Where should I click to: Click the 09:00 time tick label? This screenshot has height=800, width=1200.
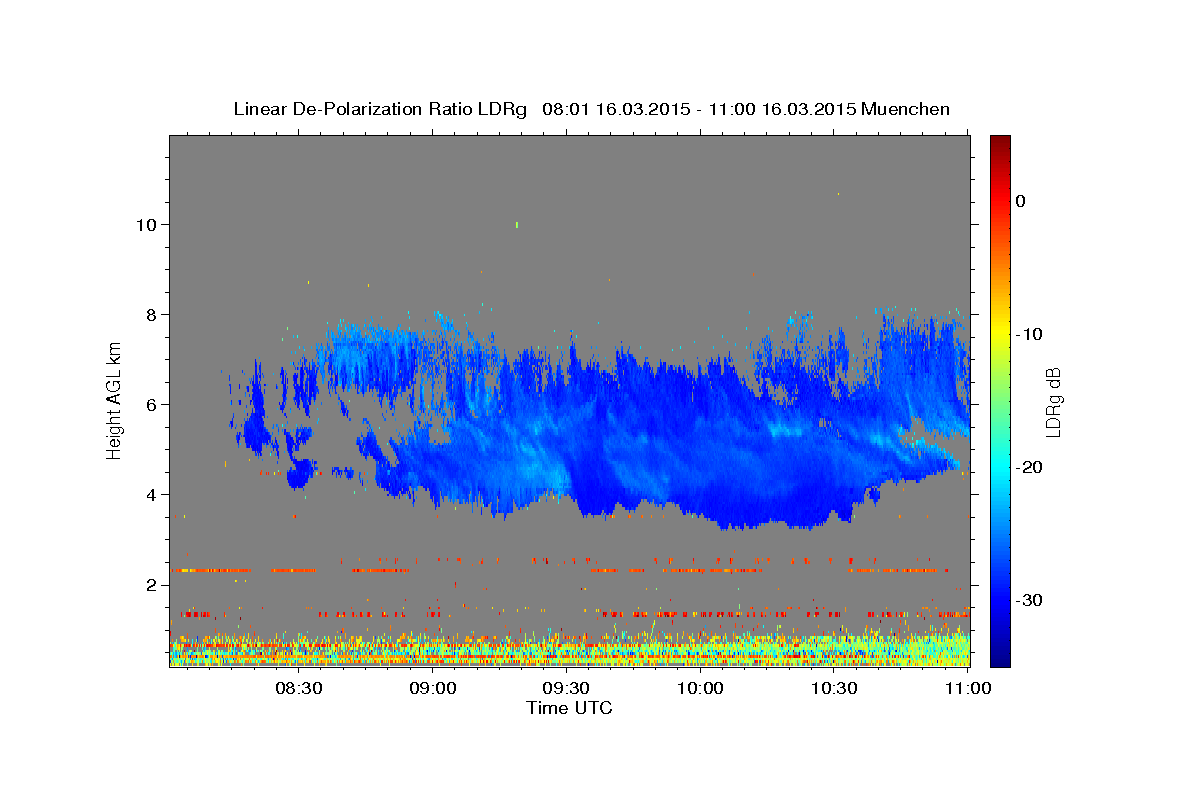point(433,688)
